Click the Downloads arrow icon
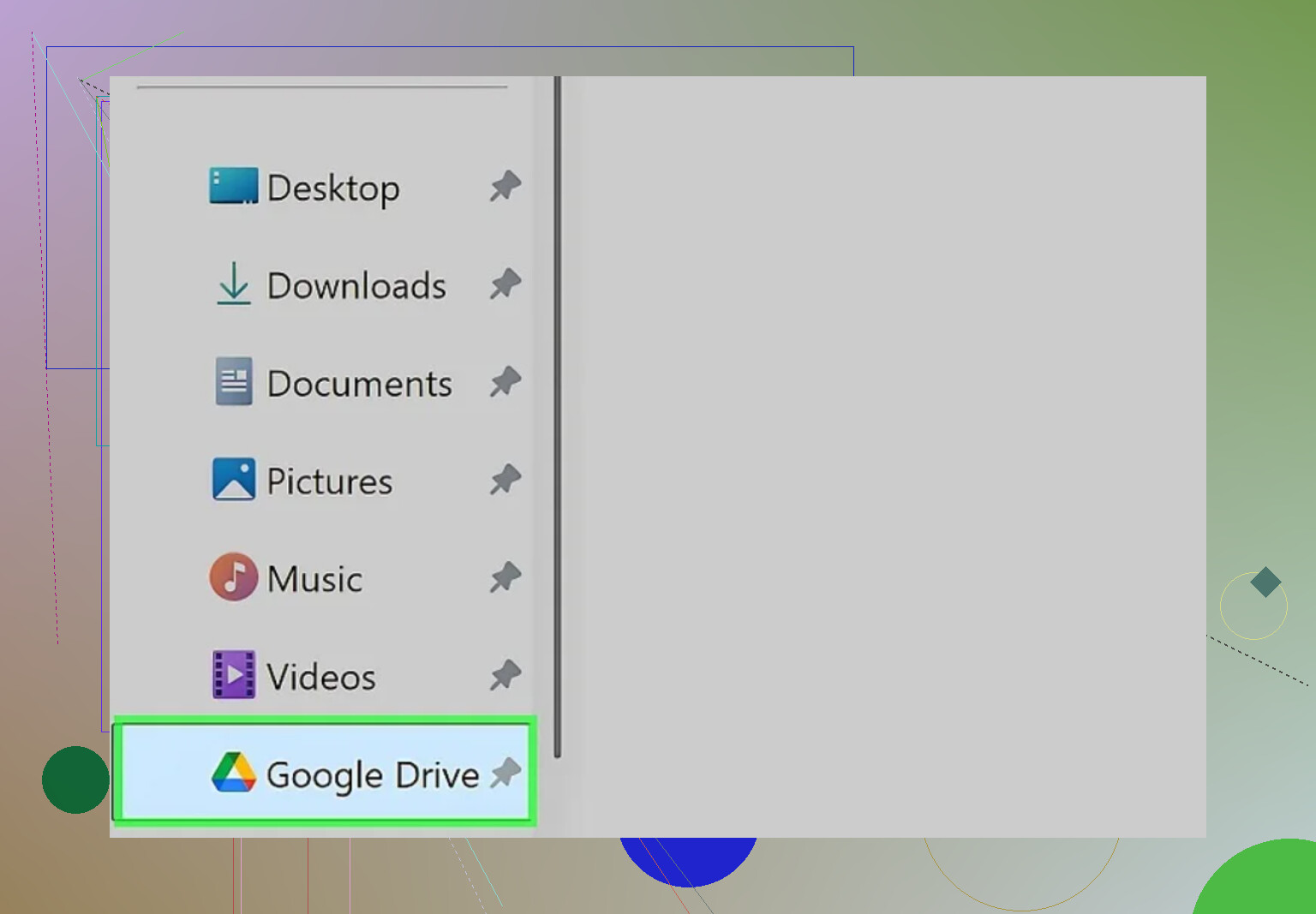The image size is (1316, 914). click(233, 284)
